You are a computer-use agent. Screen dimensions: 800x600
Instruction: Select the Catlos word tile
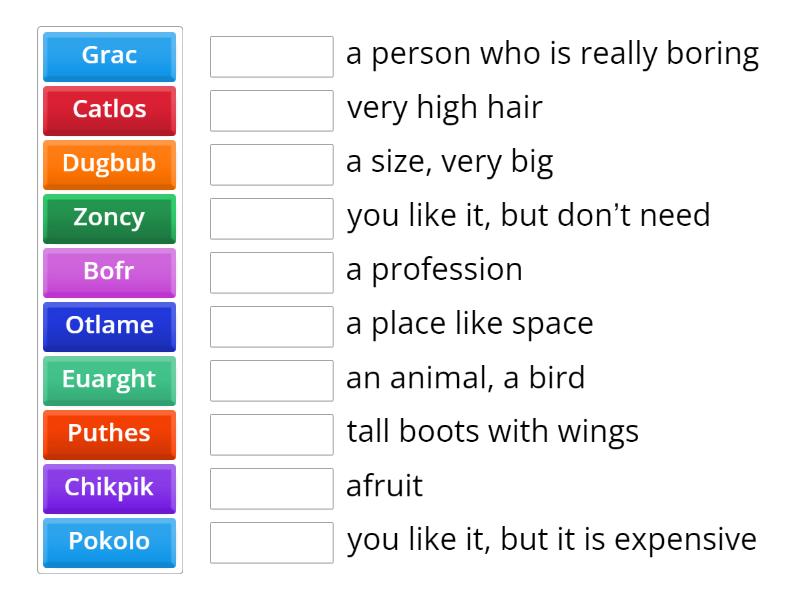click(108, 110)
